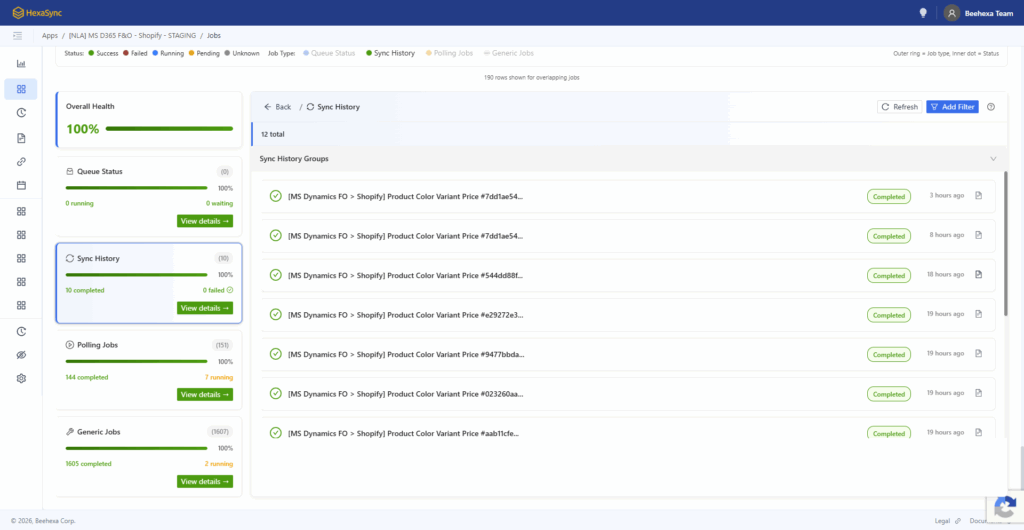Expand the Price #023260aa sync row
The height and width of the screenshot is (530, 1024).
628,394
